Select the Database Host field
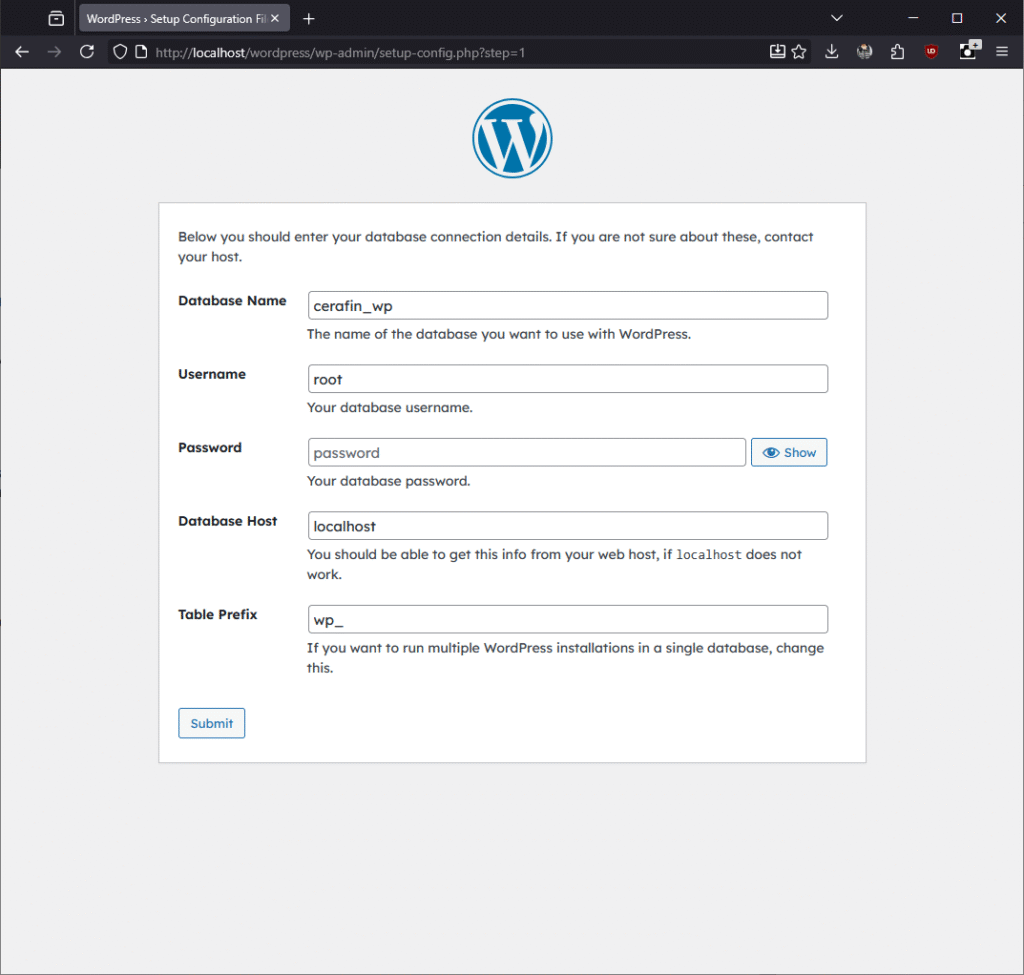This screenshot has width=1024, height=975. pyautogui.click(x=567, y=526)
